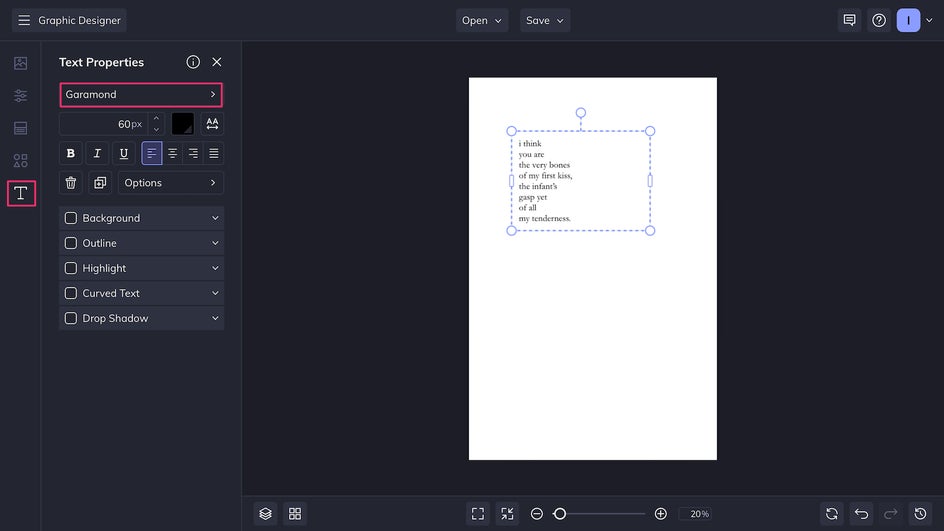The width and height of the screenshot is (944, 531).
Task: Open the edit history panel
Action: pyautogui.click(x=920, y=514)
